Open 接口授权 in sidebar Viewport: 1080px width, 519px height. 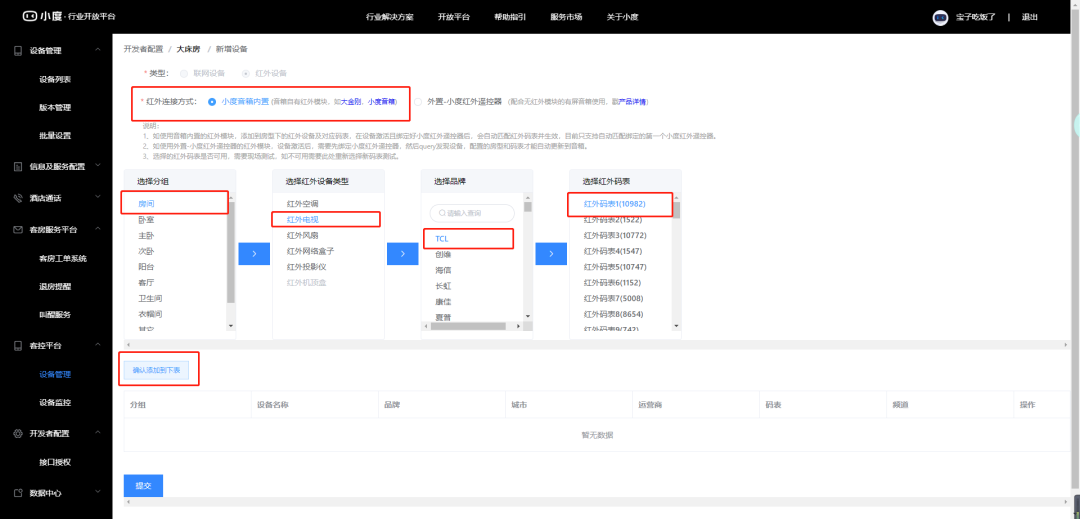pyautogui.click(x=55, y=462)
